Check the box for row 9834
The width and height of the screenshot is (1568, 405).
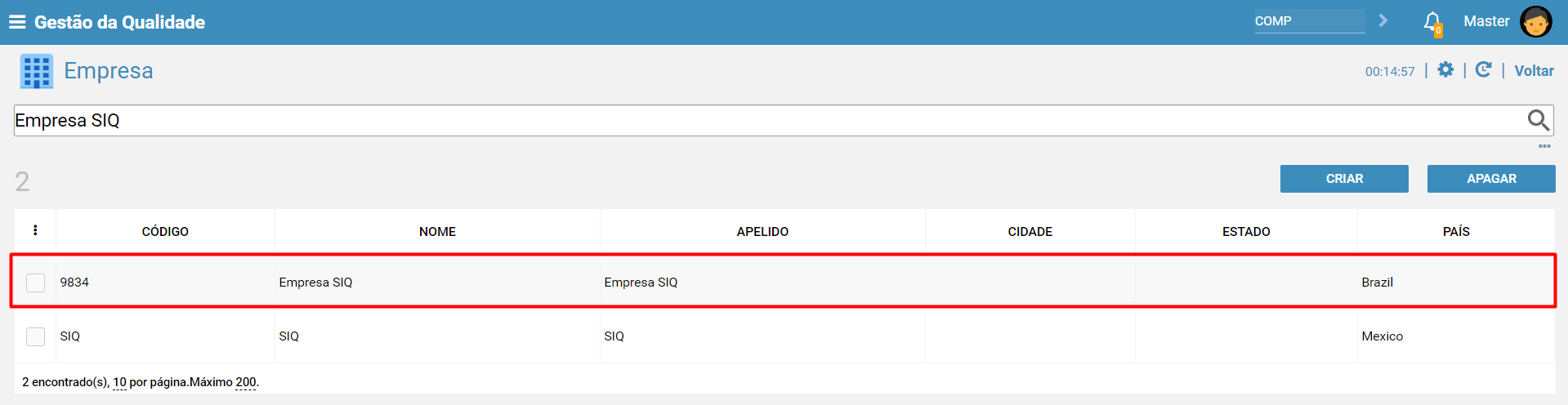35,283
